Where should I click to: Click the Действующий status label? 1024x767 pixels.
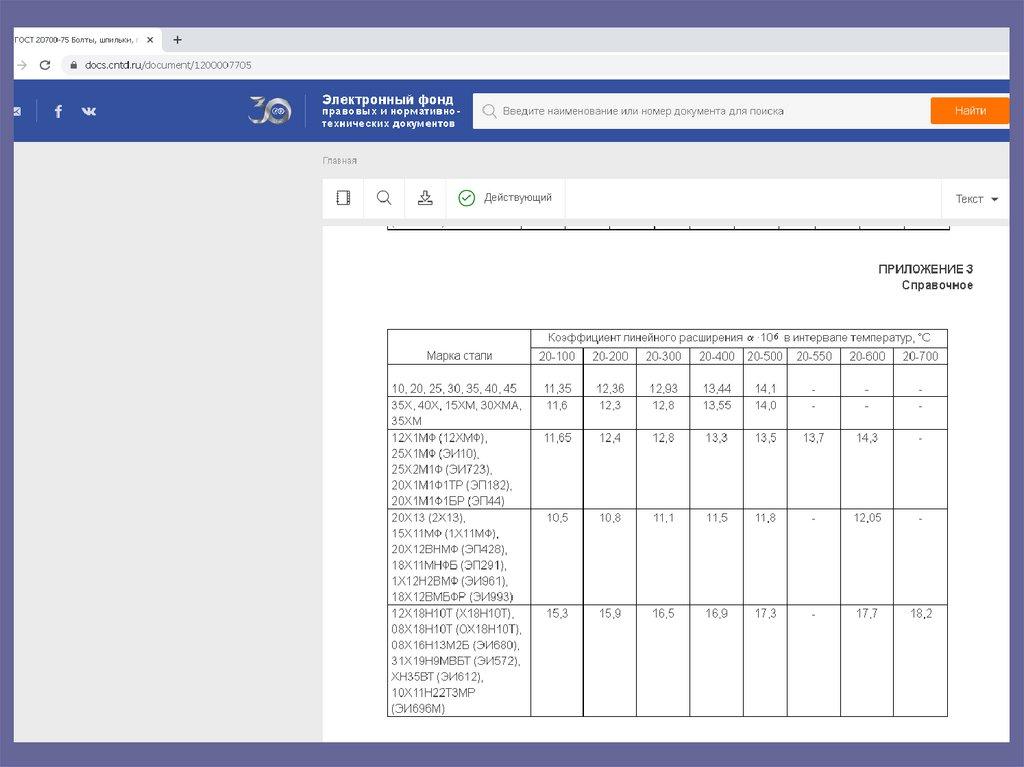click(517, 198)
